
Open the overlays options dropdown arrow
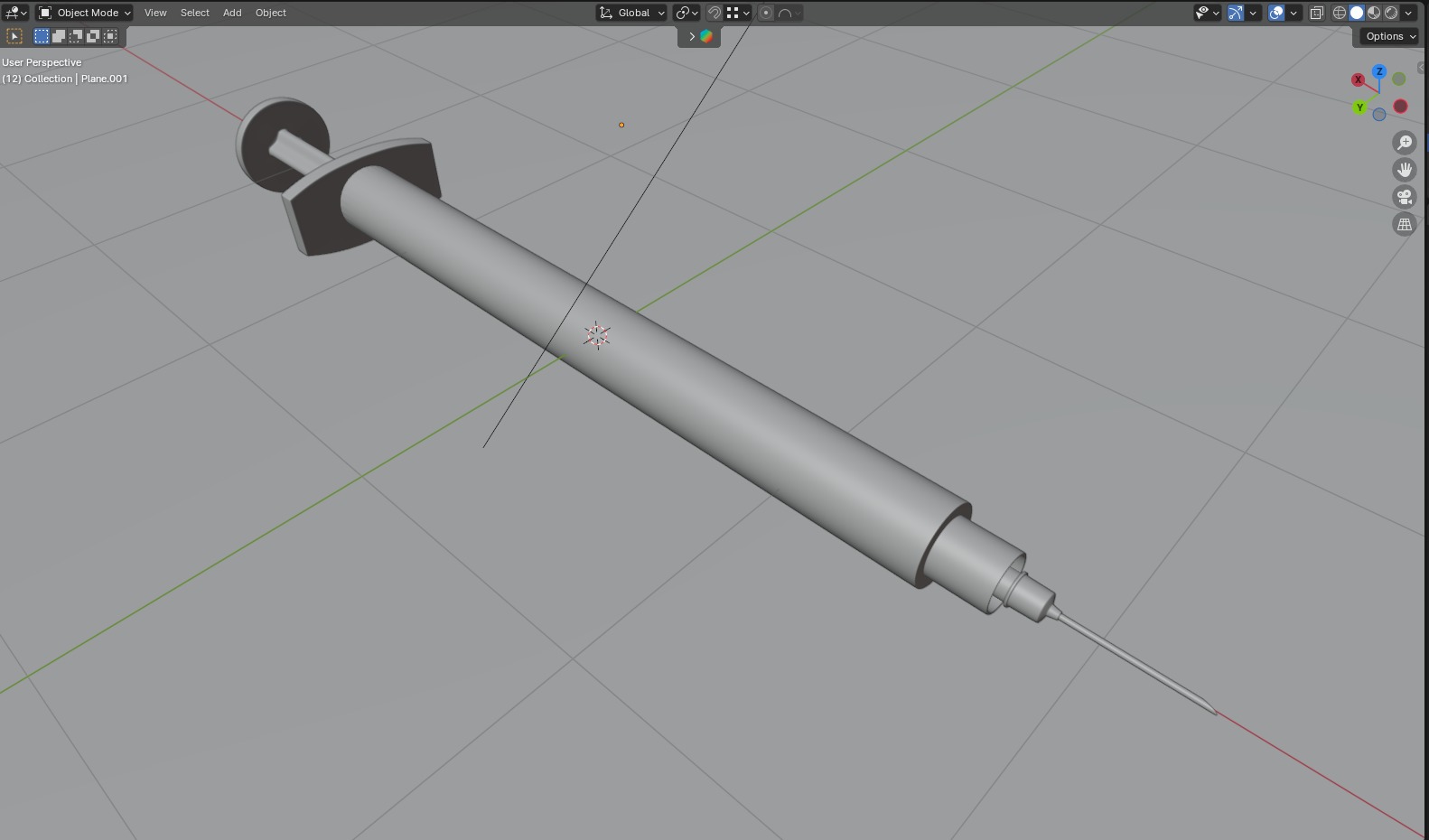click(x=1294, y=13)
